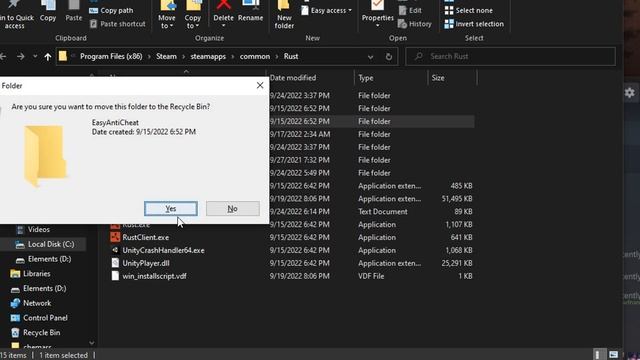
Task: Click Edit in the Open group
Action: coord(410,11)
